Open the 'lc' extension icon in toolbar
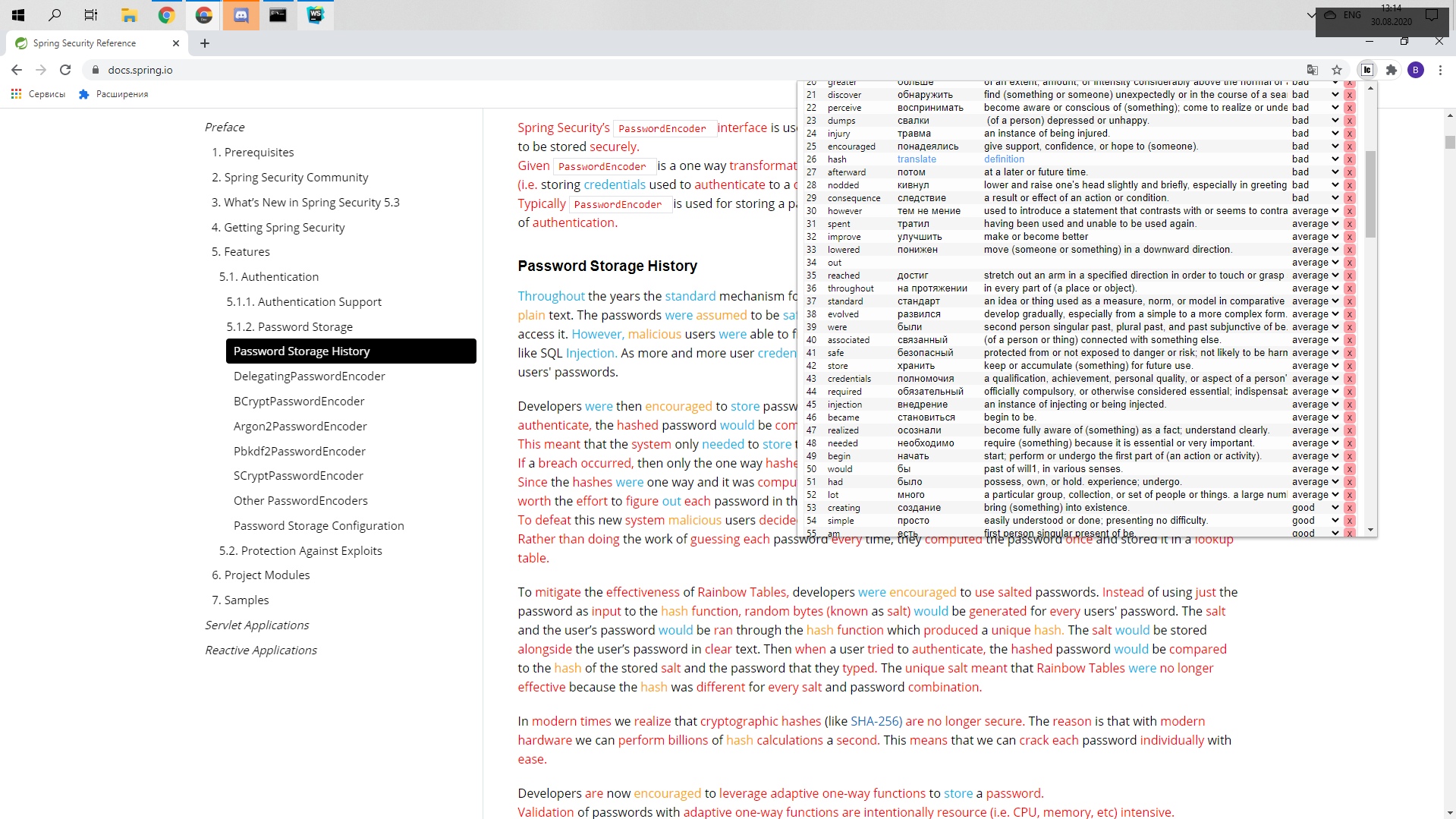This screenshot has width=1456, height=819. (x=1366, y=70)
